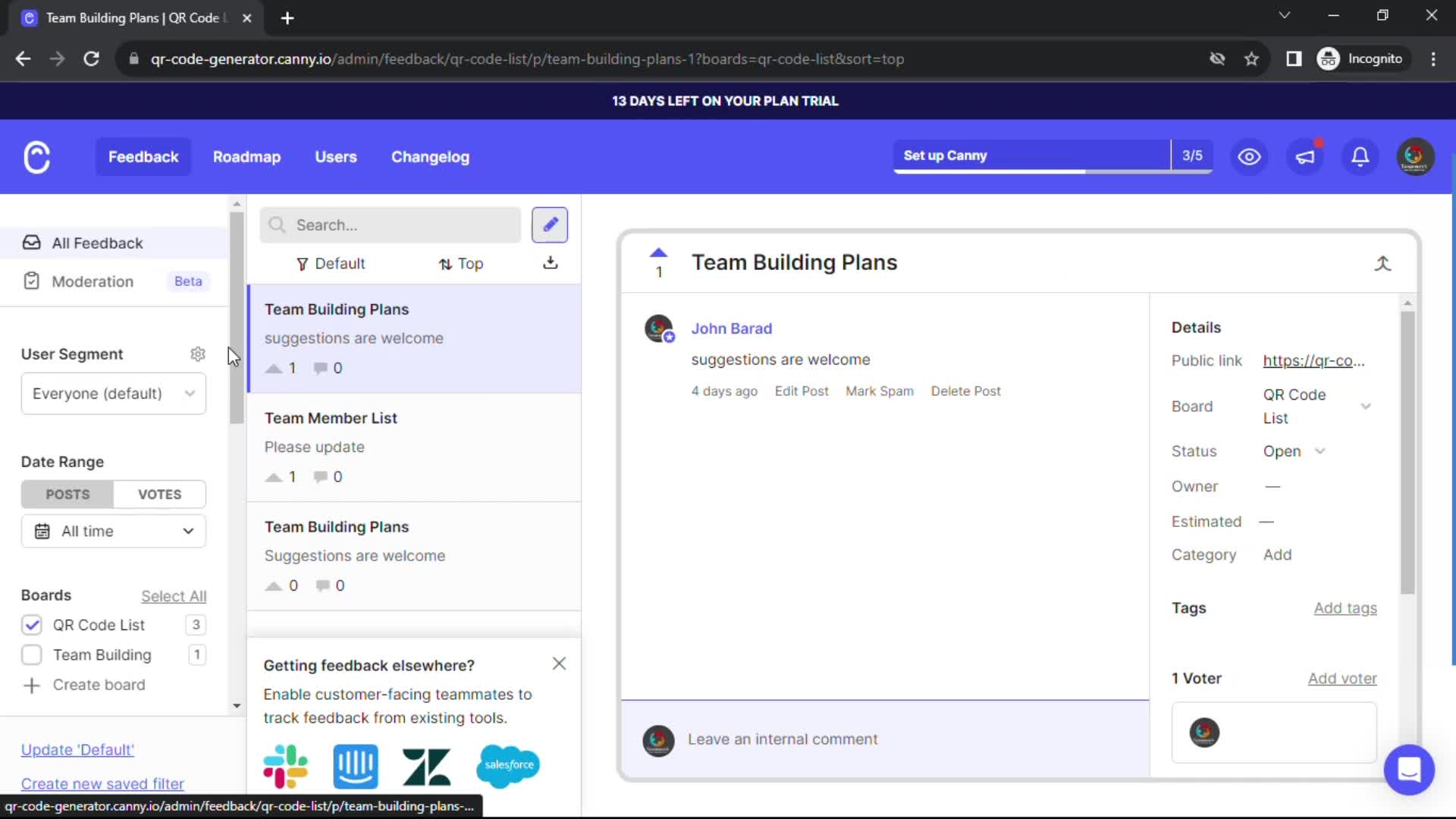Select All Feedback in sidebar
The width and height of the screenshot is (1456, 819).
point(114,243)
